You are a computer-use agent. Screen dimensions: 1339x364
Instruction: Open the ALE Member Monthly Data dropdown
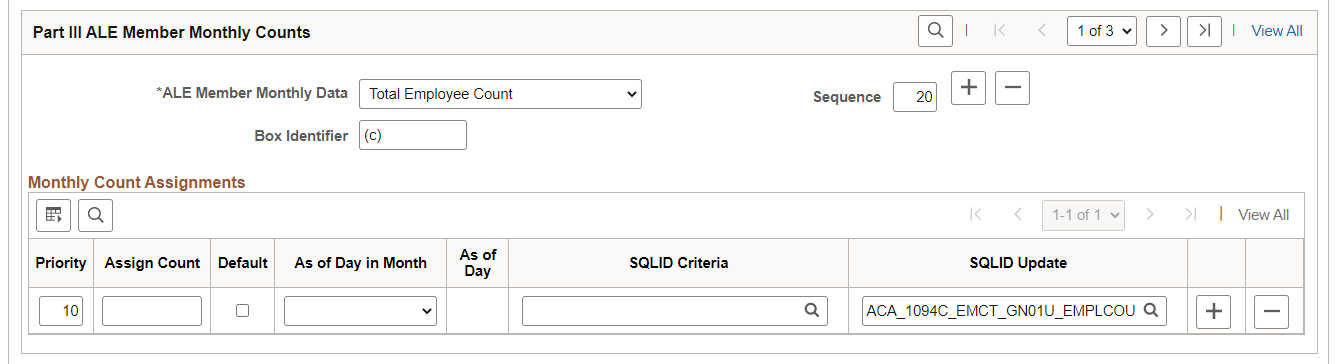point(500,94)
